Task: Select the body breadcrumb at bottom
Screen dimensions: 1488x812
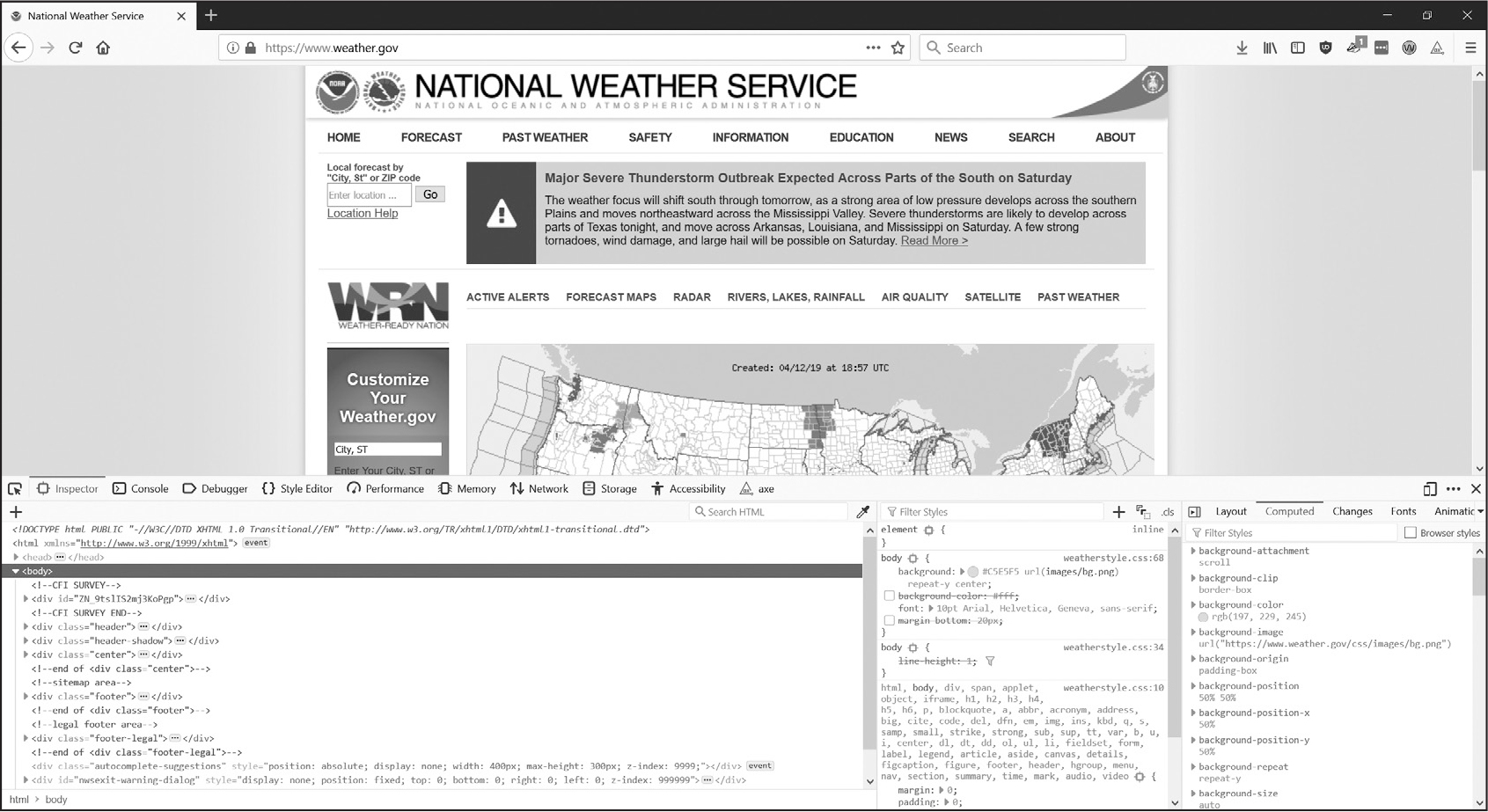Action: click(56, 800)
